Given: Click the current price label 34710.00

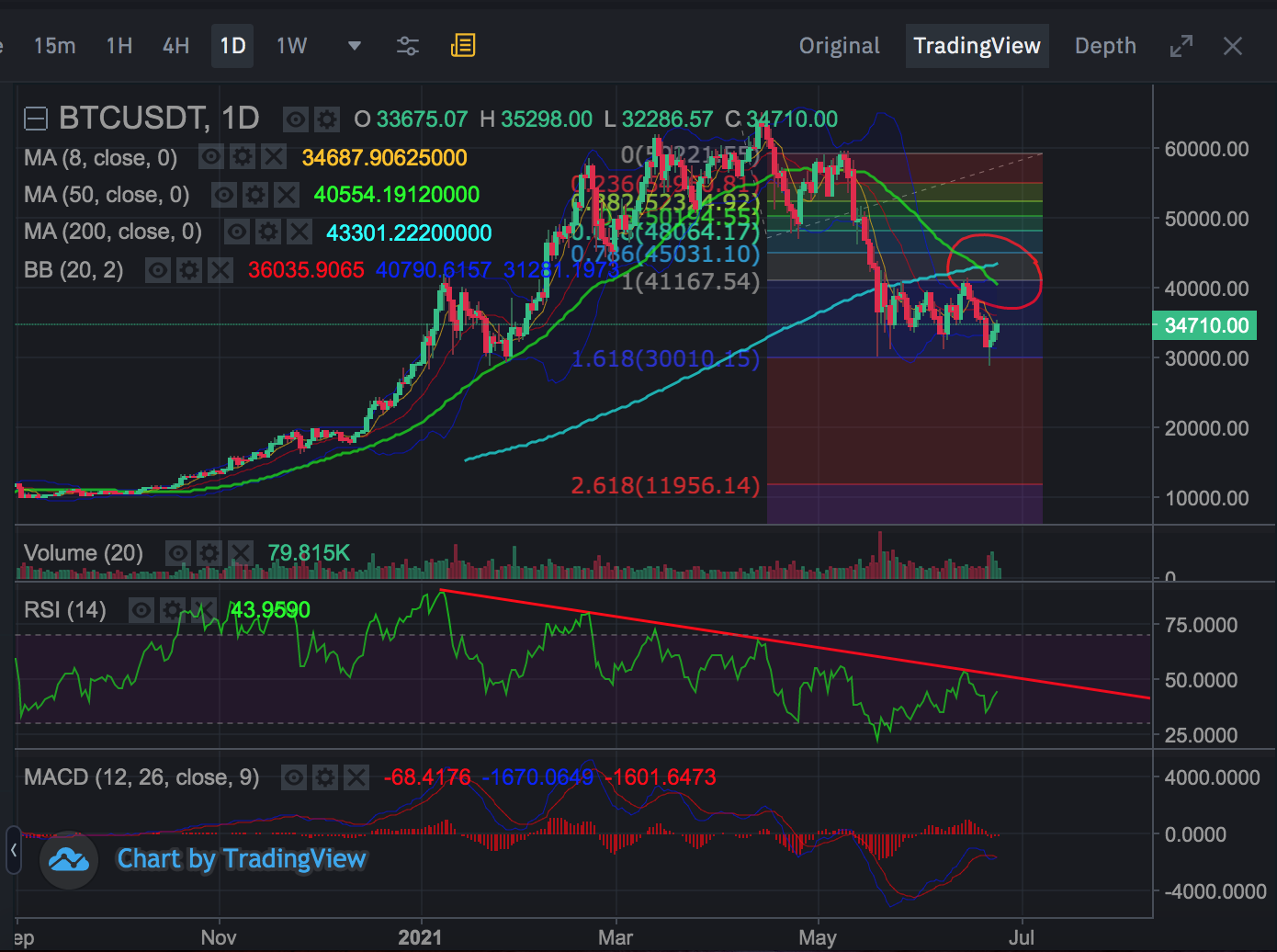Looking at the screenshot, I should pos(1205,325).
